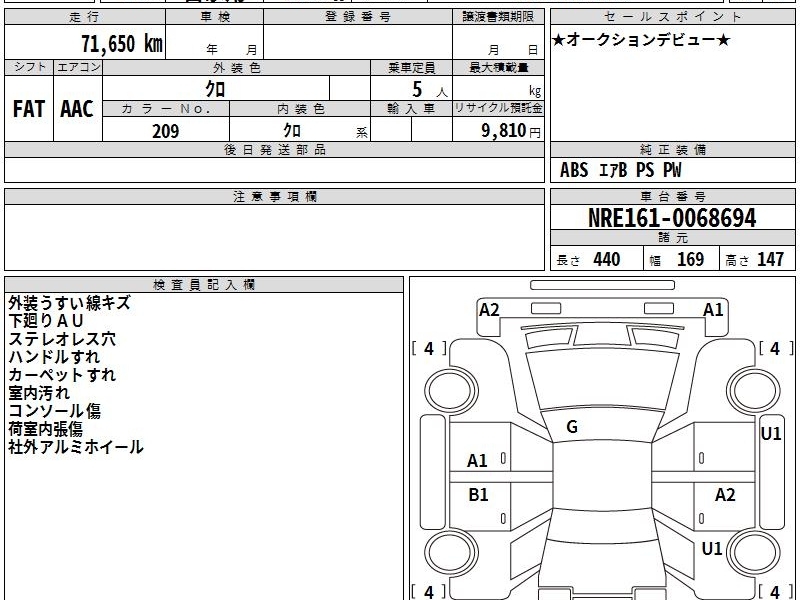Click the U1 mark on the side sill
800x600 pixels.
coord(771,434)
